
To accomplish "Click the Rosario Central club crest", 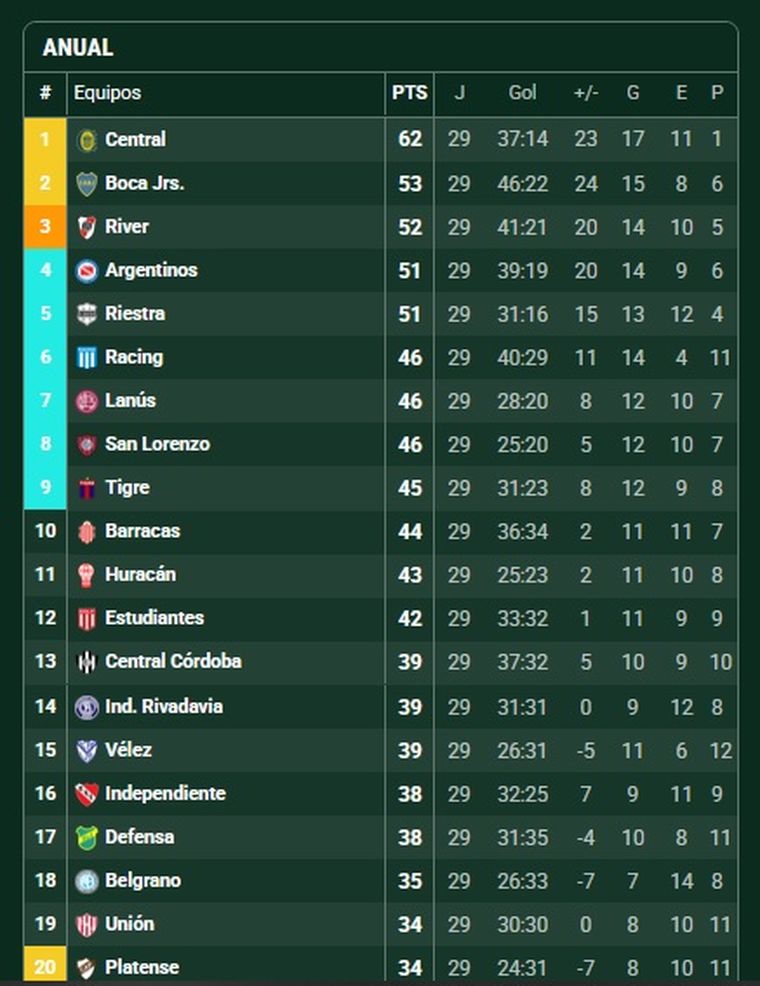I will click(87, 140).
